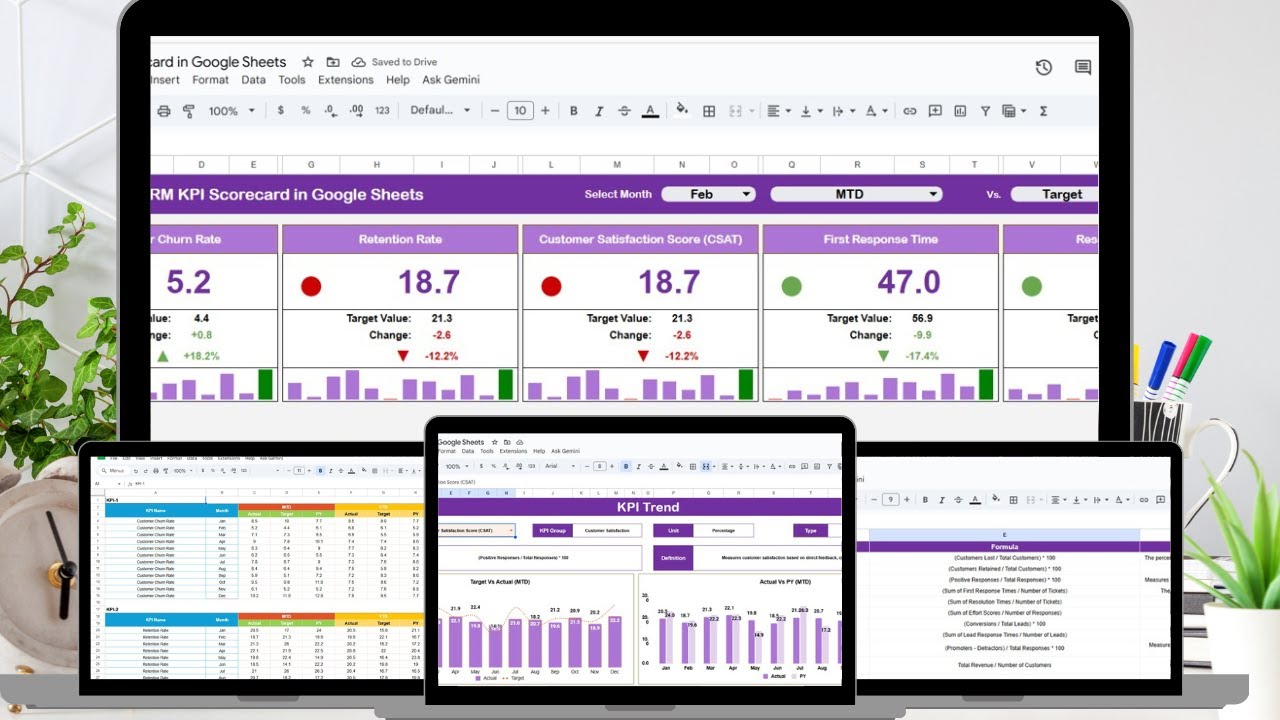Viewport: 1280px width, 720px height.
Task: Open the Help menu in main window
Action: pos(397,80)
